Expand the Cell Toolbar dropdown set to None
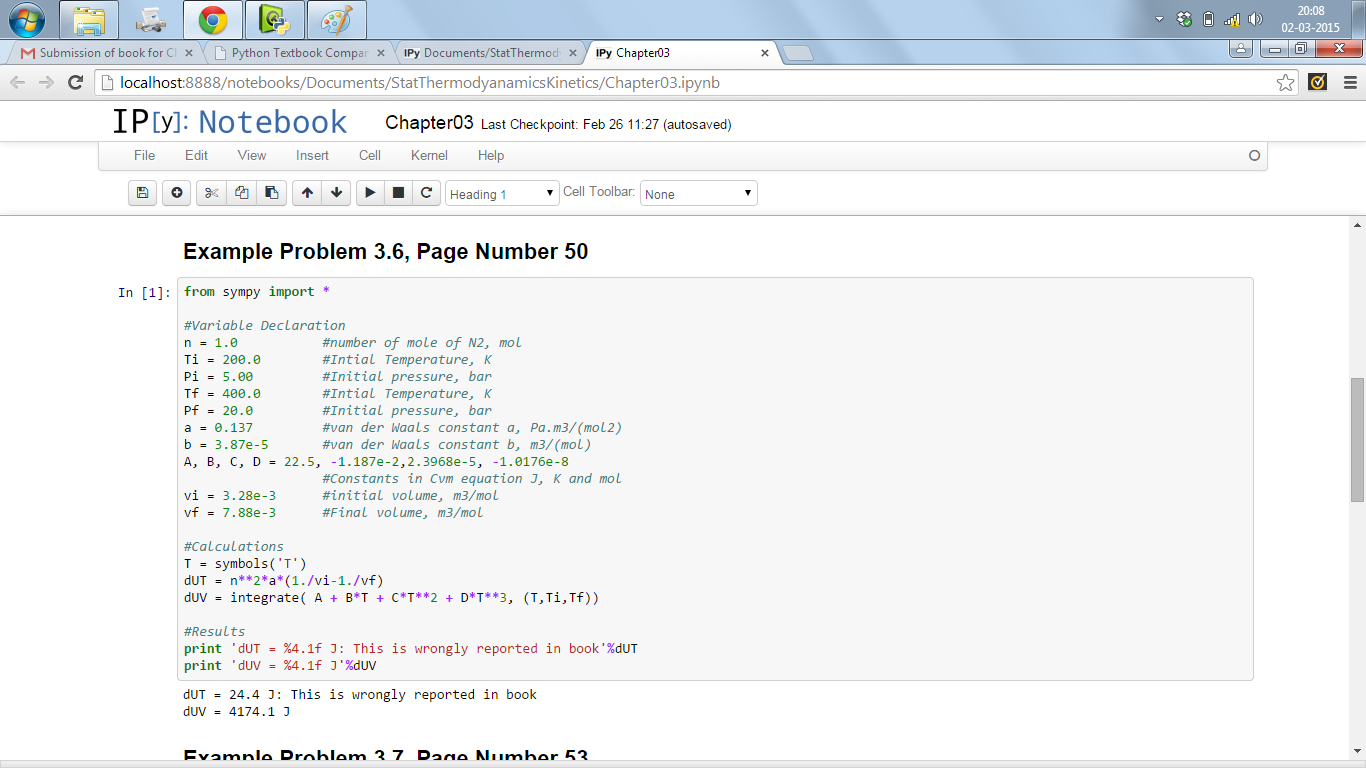The width and height of the screenshot is (1366, 768). point(698,194)
